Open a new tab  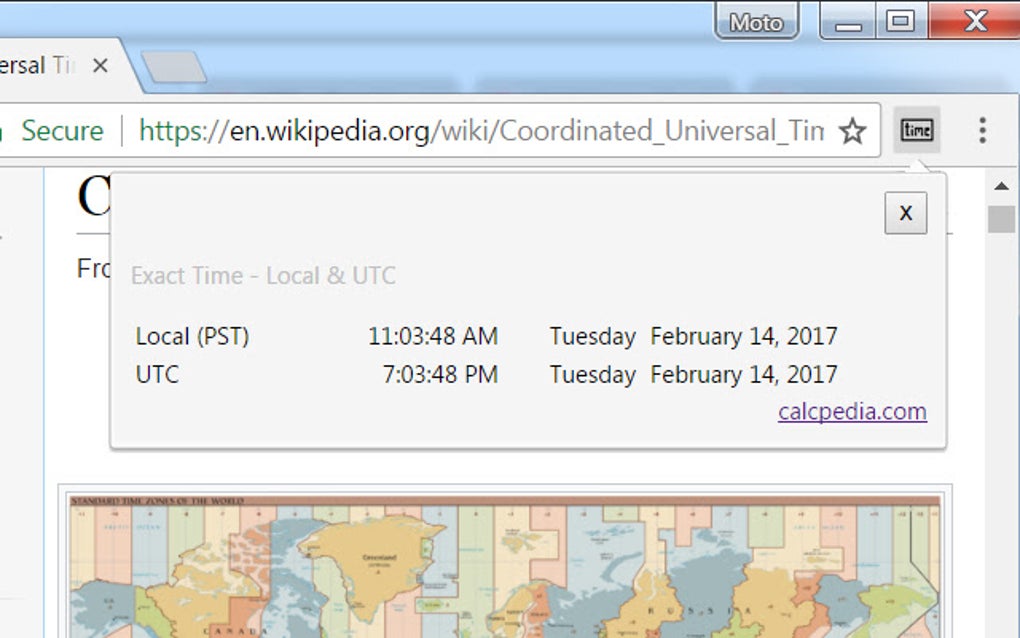click(172, 67)
